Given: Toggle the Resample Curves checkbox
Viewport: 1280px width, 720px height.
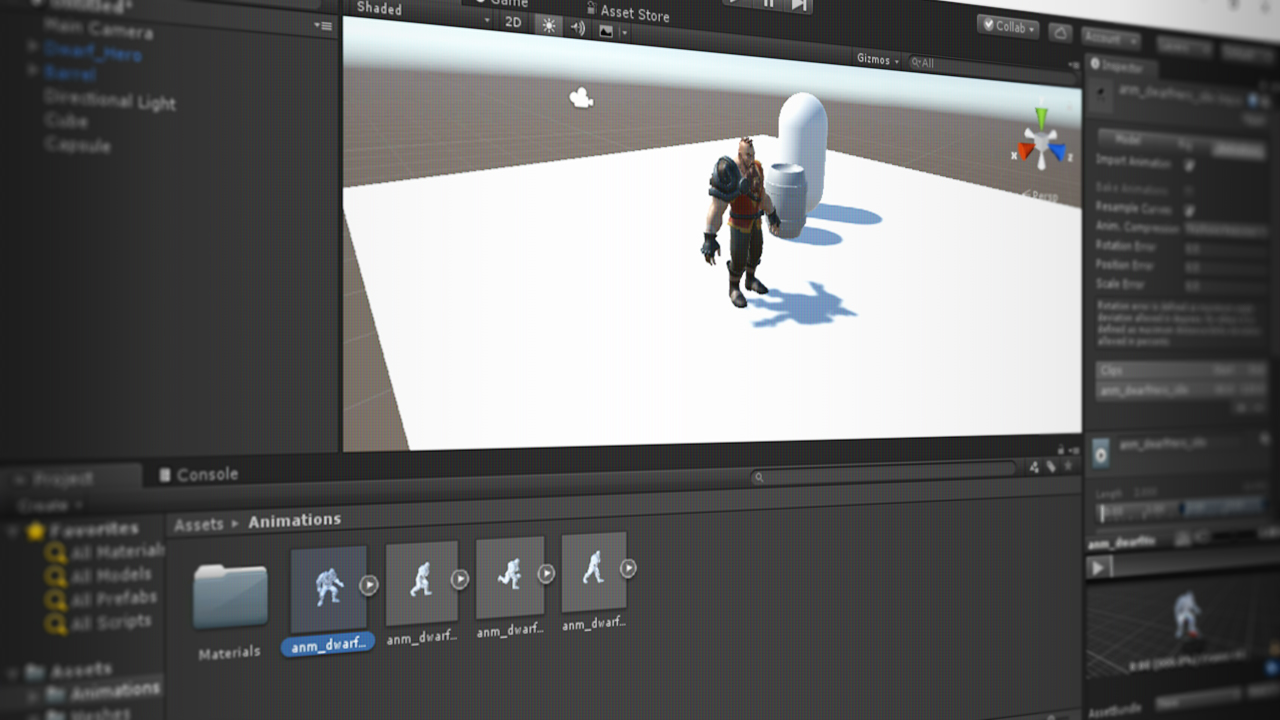Looking at the screenshot, I should coord(1190,210).
